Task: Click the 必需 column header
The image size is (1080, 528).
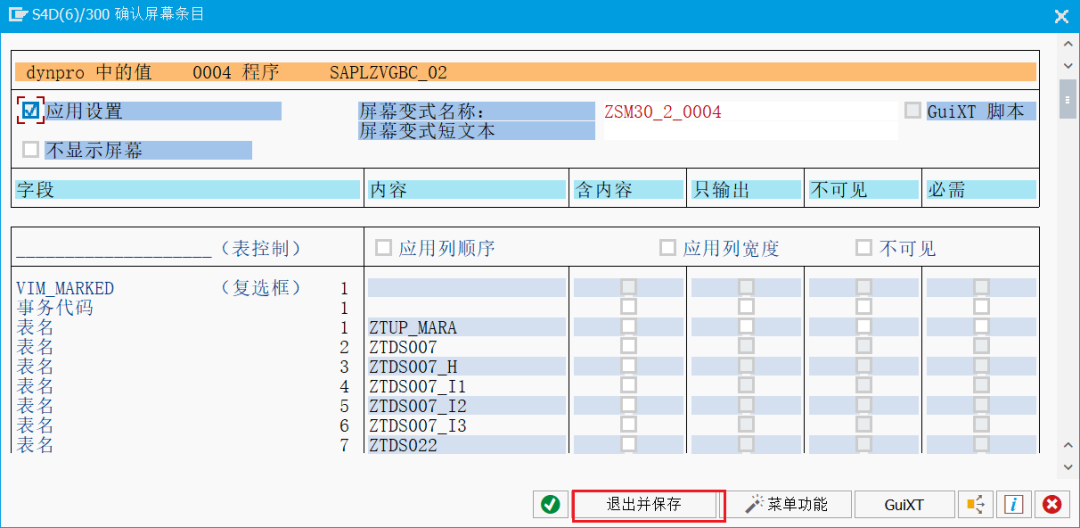Action: [982, 190]
